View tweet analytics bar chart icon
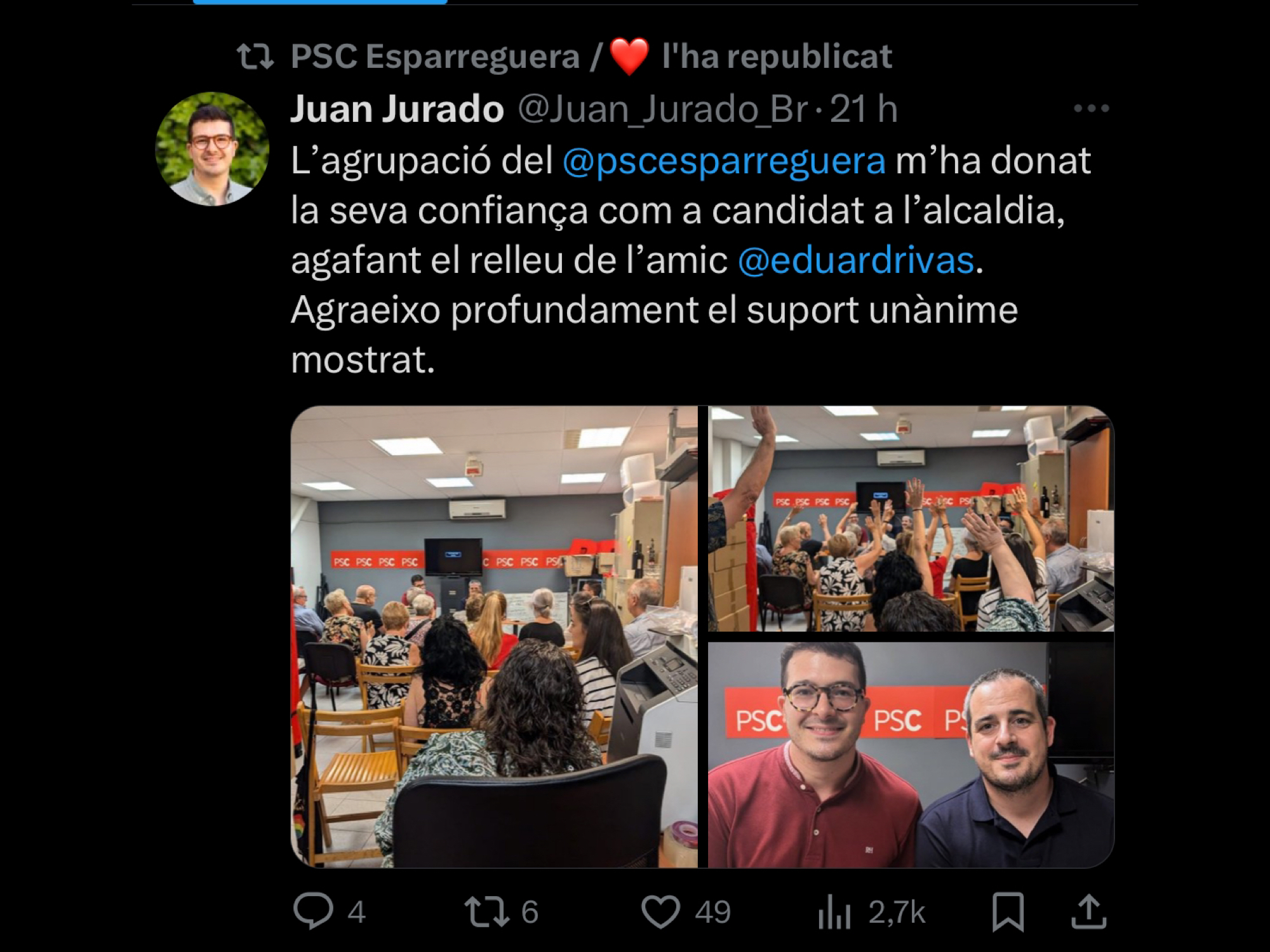 (x=834, y=912)
